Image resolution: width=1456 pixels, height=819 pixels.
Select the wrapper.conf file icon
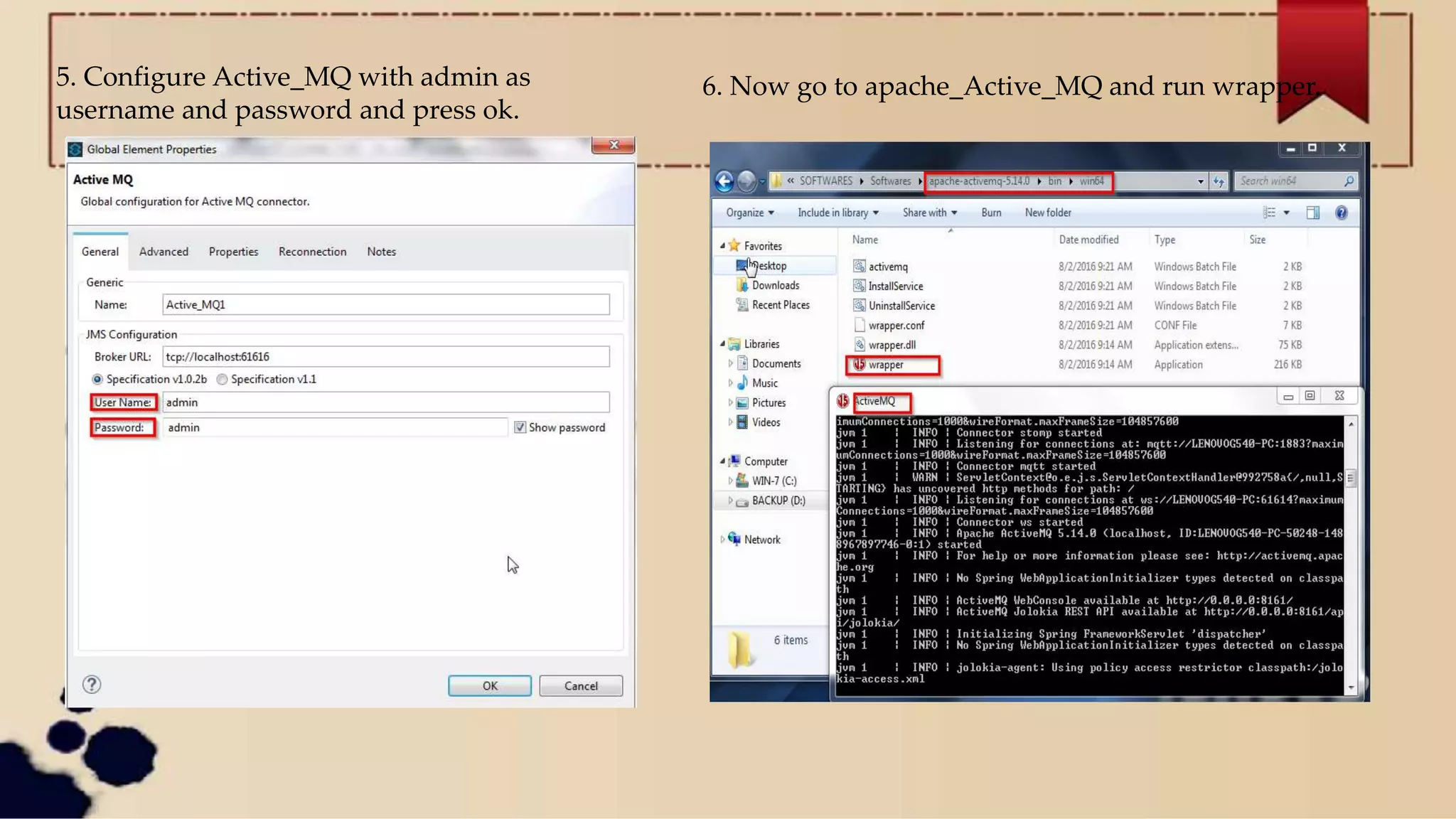[x=859, y=325]
